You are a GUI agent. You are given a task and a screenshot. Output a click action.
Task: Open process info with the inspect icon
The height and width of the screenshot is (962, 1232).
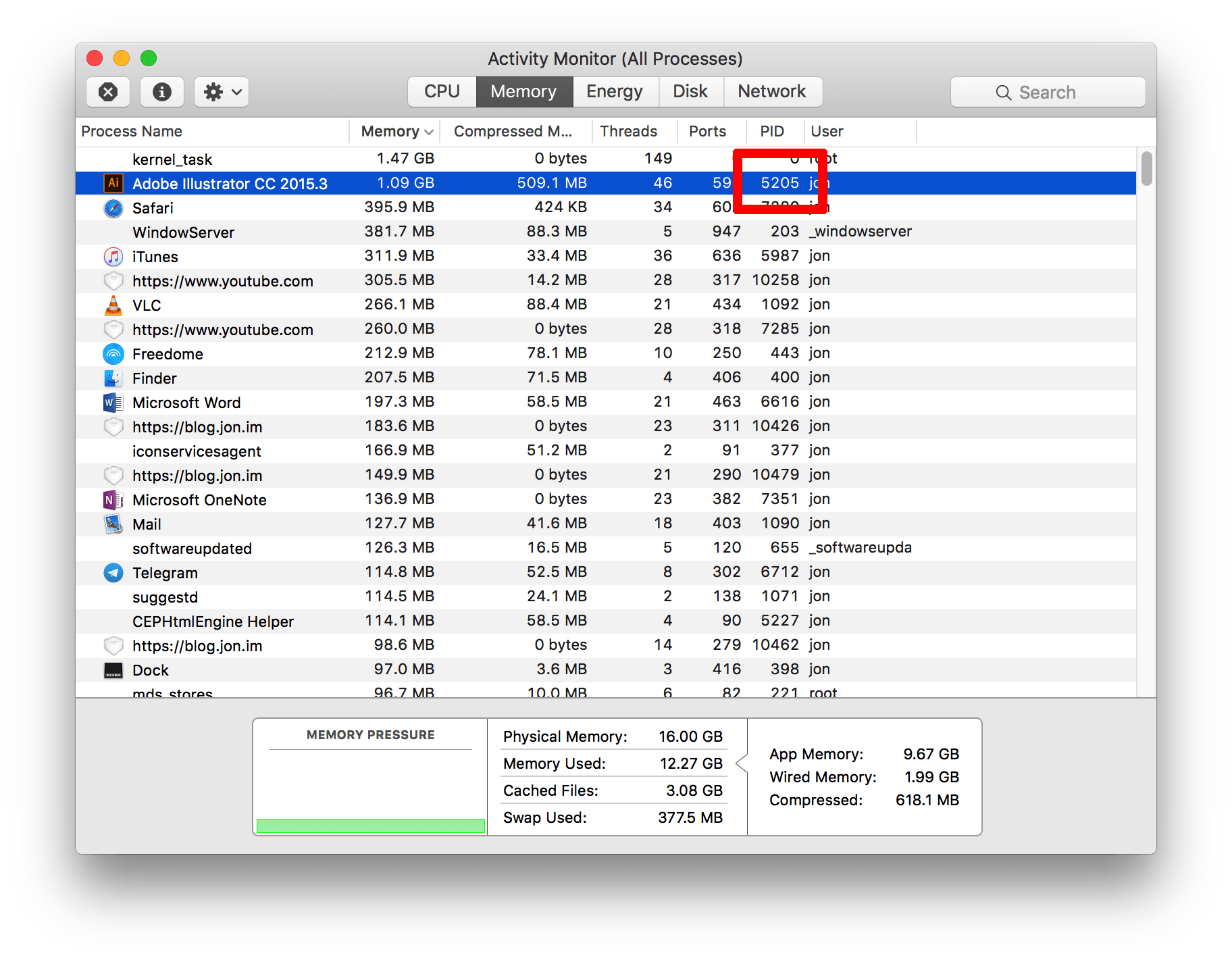pyautogui.click(x=162, y=92)
